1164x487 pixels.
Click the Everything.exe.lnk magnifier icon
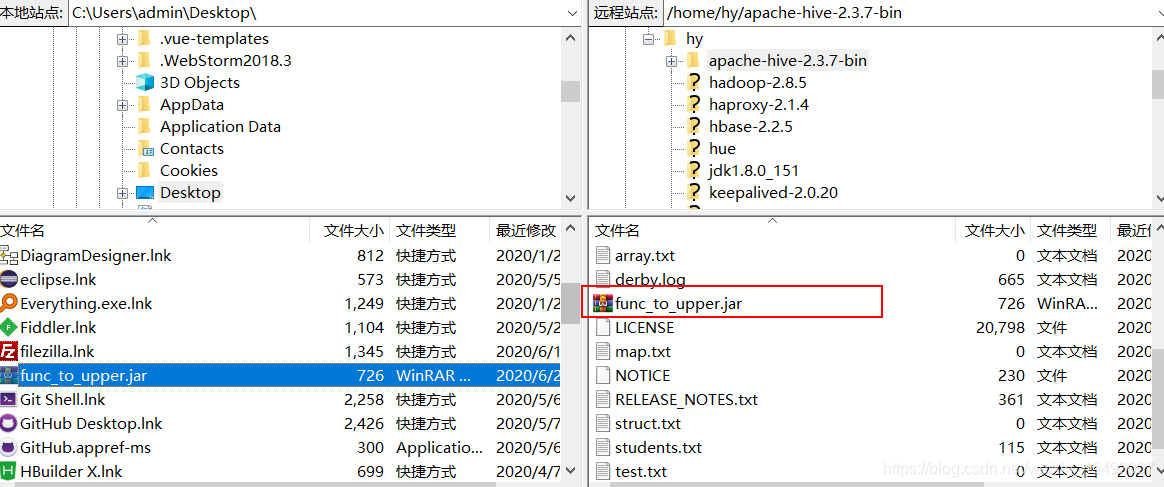coord(9,304)
